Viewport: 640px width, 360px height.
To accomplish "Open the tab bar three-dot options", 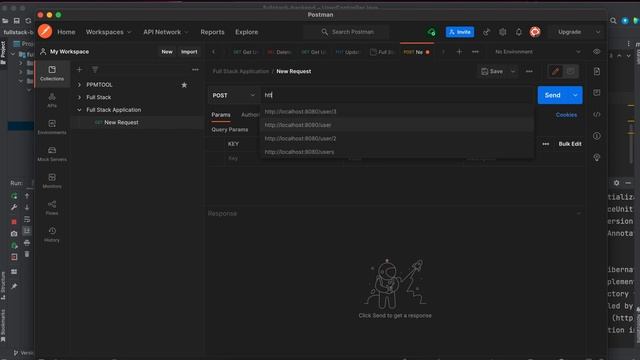I will point(475,52).
